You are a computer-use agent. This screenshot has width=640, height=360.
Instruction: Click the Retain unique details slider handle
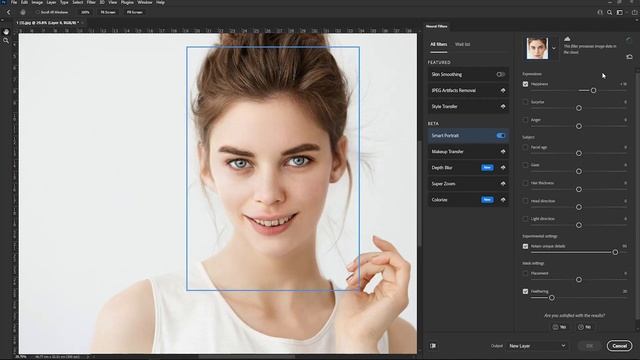point(615,252)
